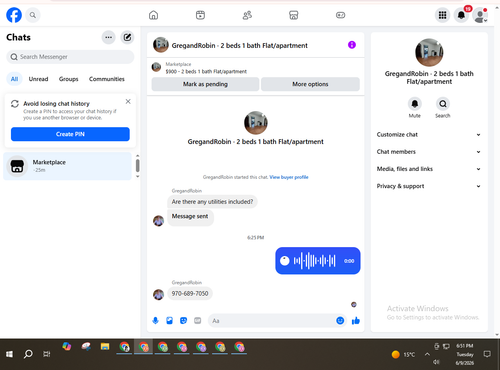Screen dimensions: 500x370
Task: Attach a file with the photo icon
Action: (x=169, y=321)
